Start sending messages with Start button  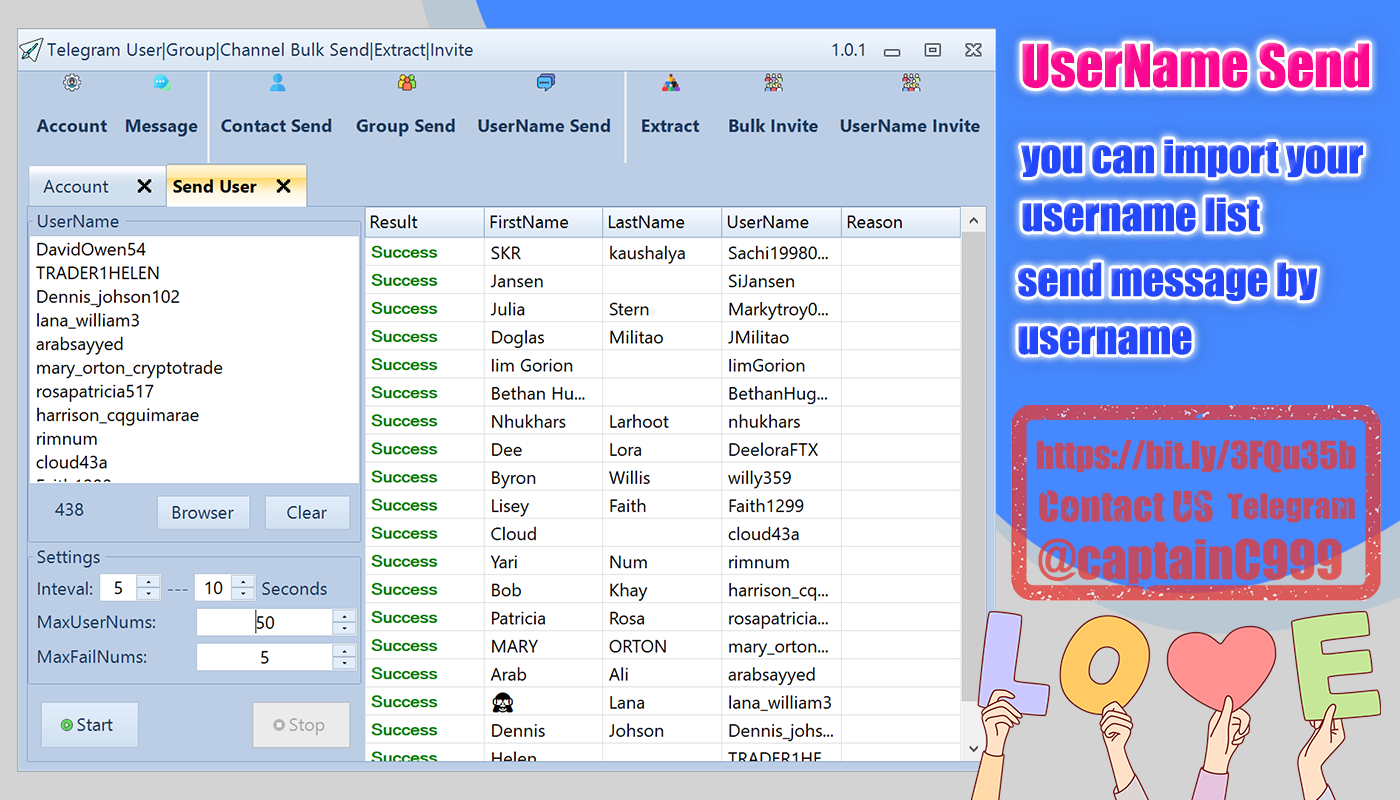[89, 725]
